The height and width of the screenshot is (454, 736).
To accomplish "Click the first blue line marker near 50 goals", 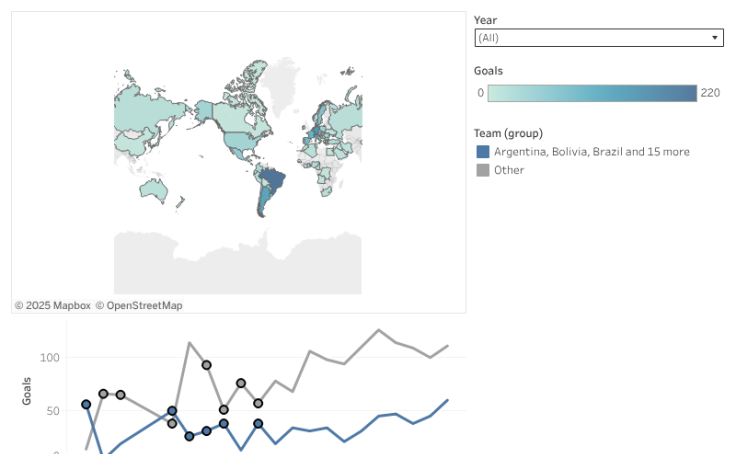I will tap(86, 404).
